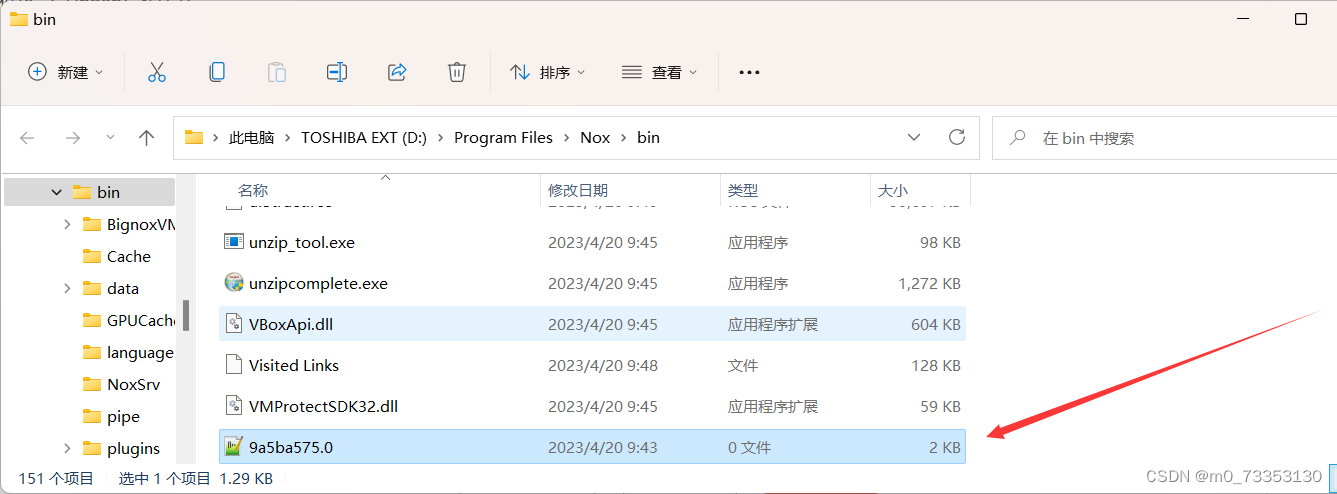Click the Copy icon in toolbar
1337x494 pixels.
coord(217,72)
